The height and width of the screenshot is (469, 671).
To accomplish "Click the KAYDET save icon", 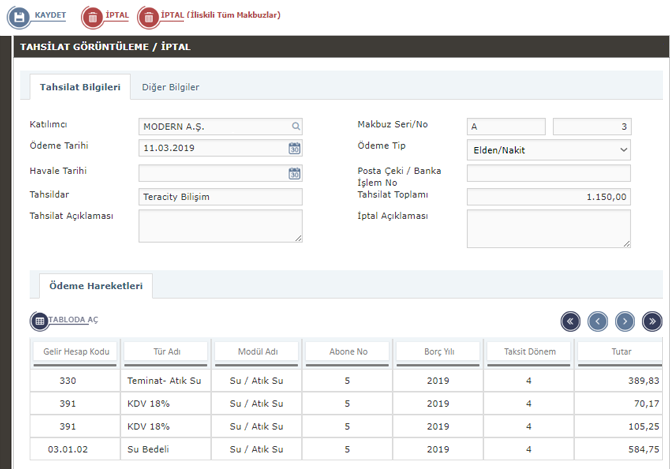I will [19, 16].
